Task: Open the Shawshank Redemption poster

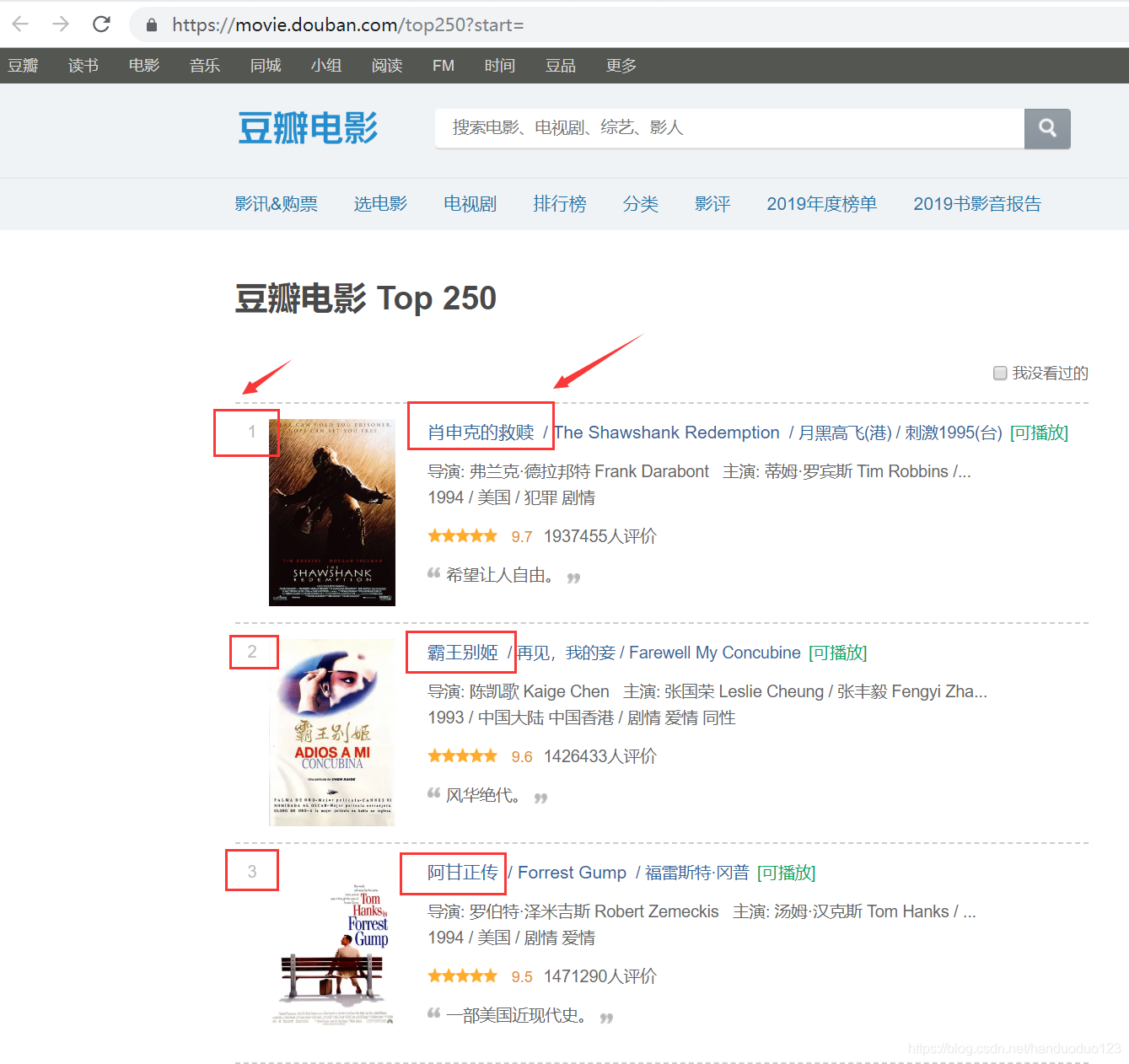Action: point(332,513)
